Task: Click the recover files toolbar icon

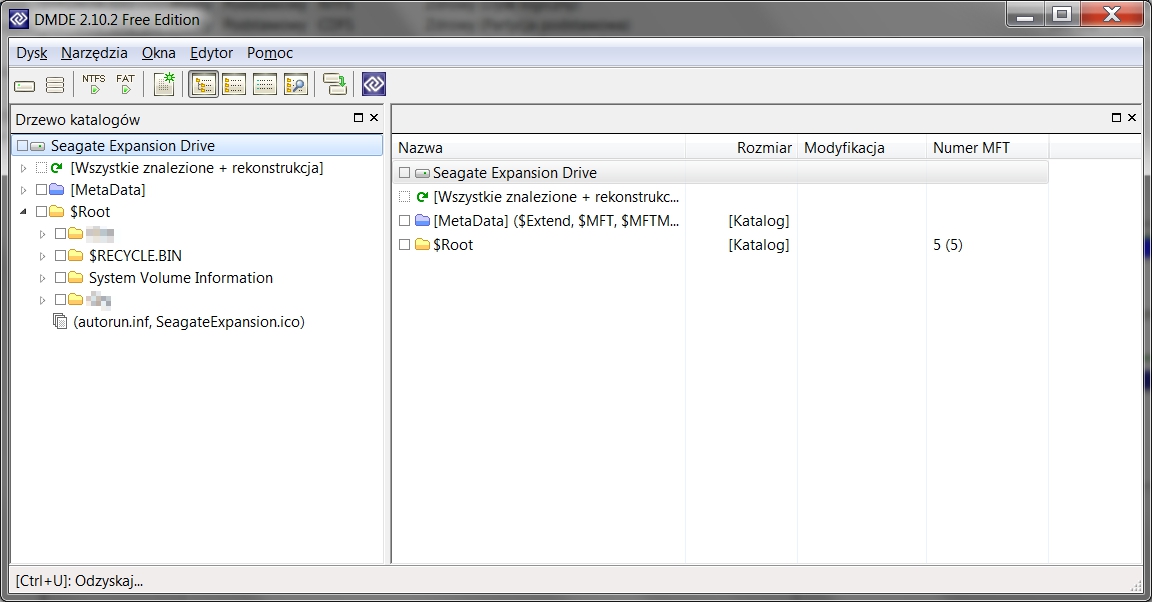Action: (335, 85)
